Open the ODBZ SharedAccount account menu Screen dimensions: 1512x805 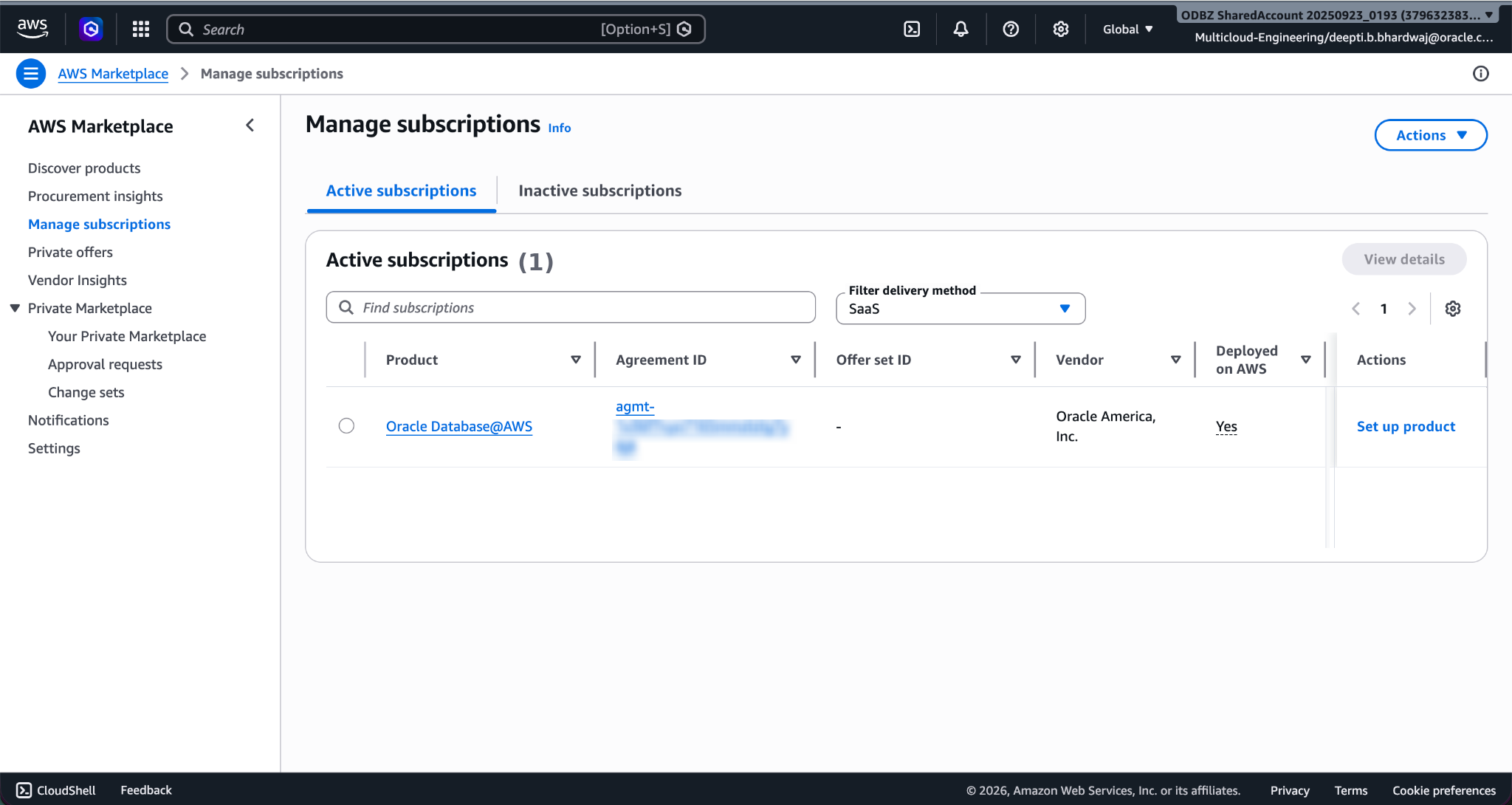pos(1337,15)
